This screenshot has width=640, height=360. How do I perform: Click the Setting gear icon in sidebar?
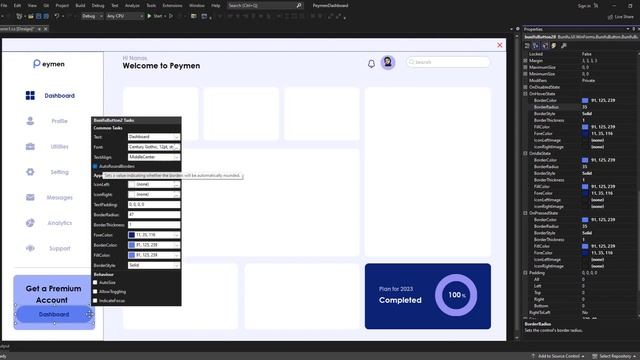tap(30, 172)
